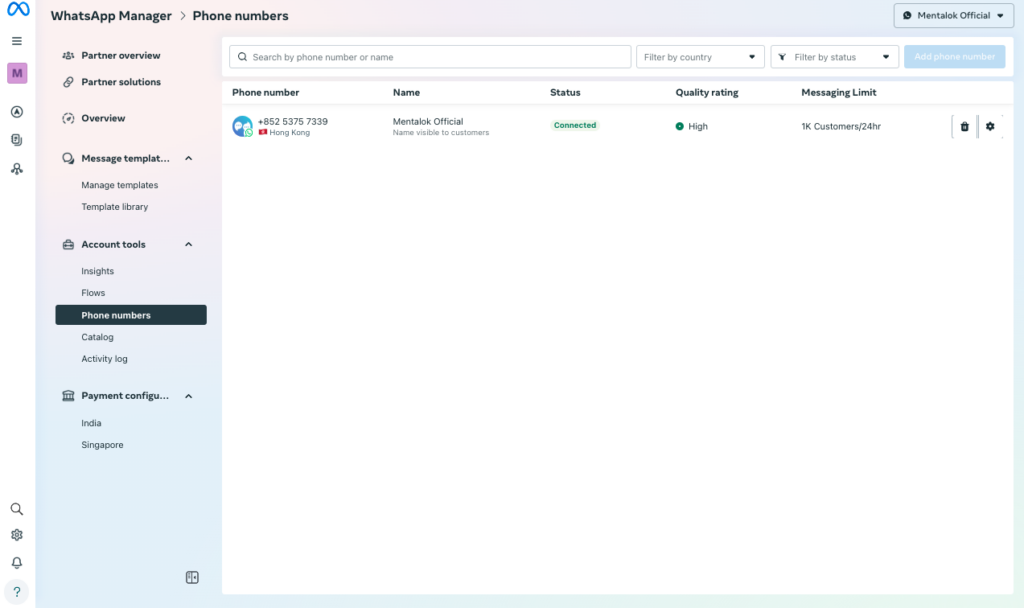Click the Hong Kong flag icon

coord(263,132)
